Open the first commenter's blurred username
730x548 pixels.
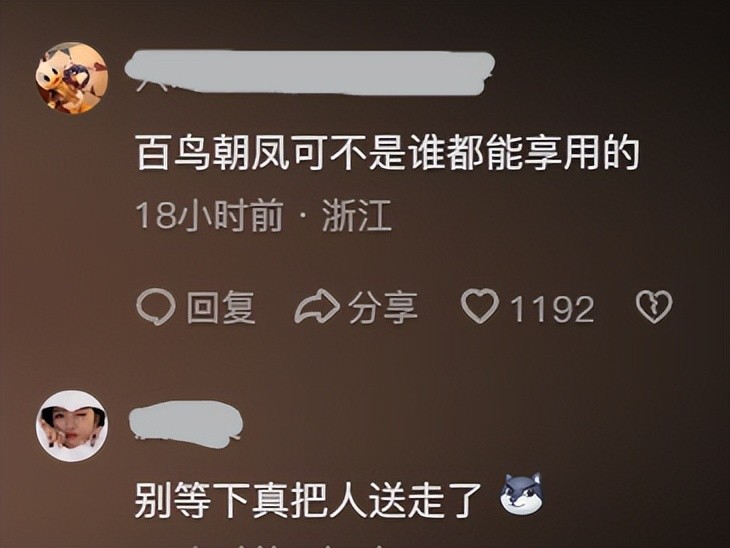click(x=310, y=73)
